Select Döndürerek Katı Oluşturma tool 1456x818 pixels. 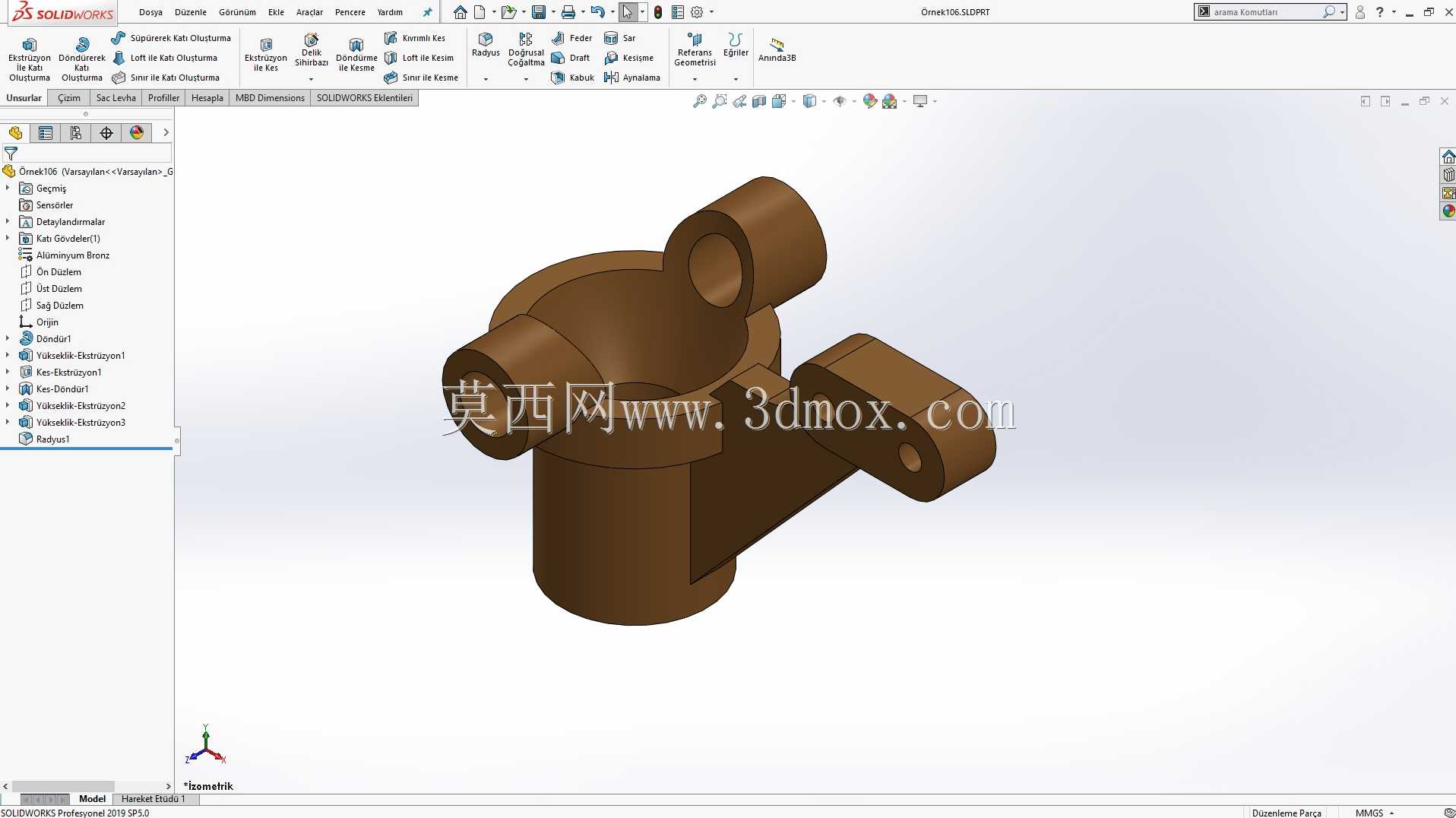[x=82, y=59]
